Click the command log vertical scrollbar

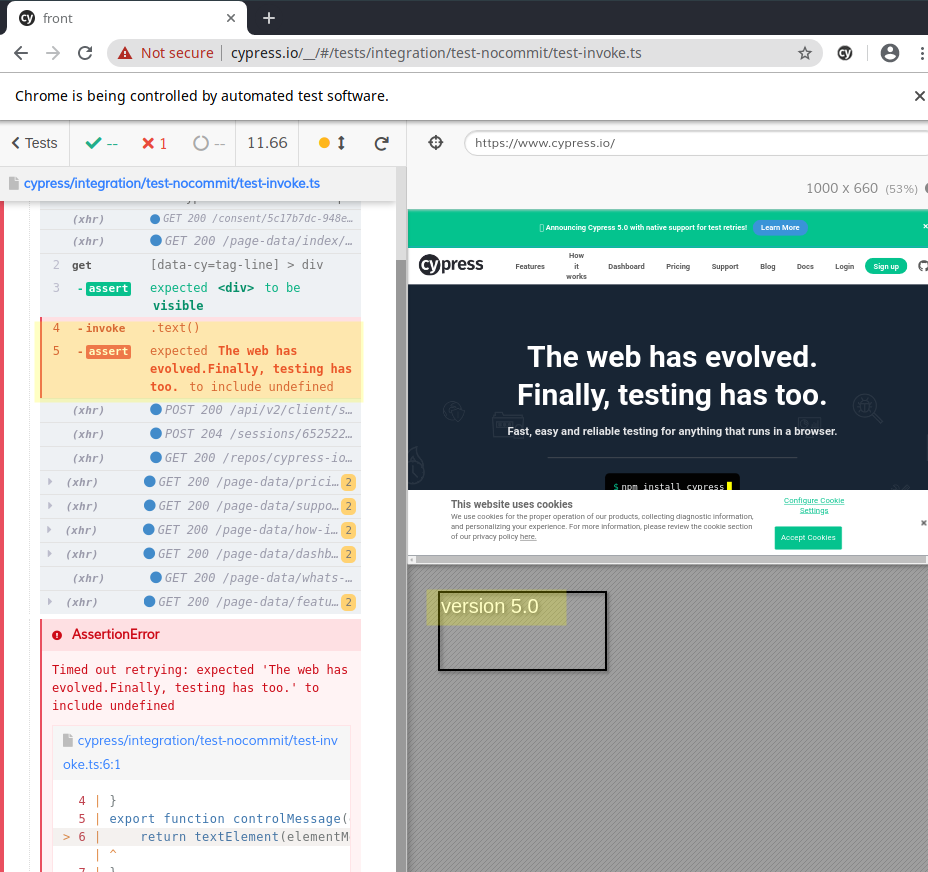[401, 521]
